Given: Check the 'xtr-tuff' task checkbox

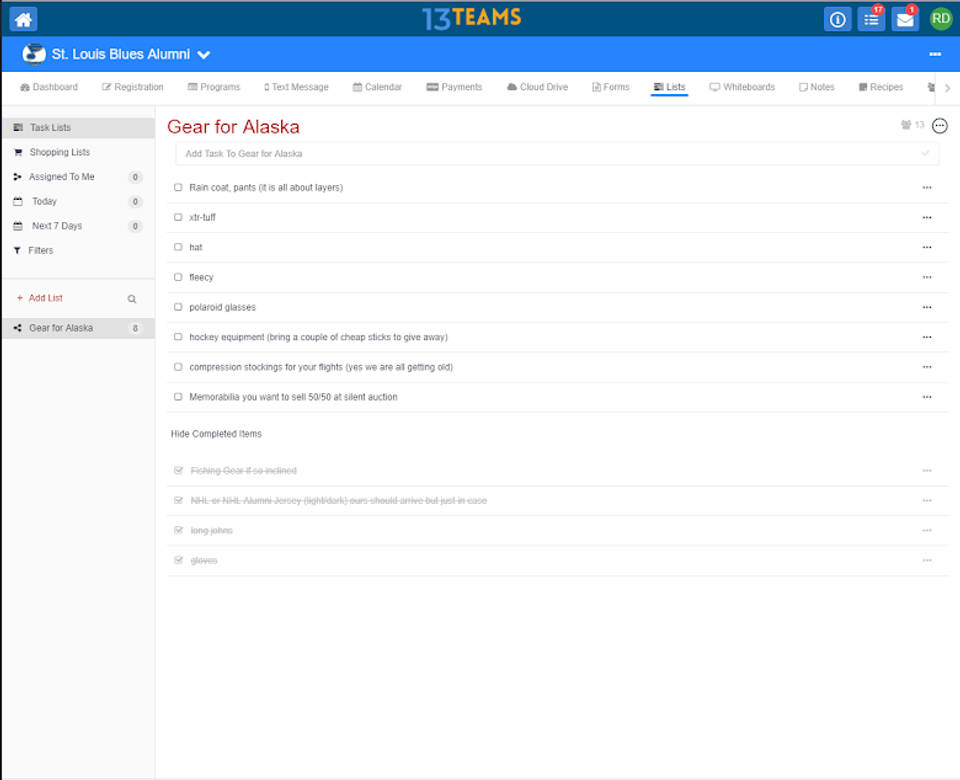Looking at the screenshot, I should pyautogui.click(x=178, y=217).
